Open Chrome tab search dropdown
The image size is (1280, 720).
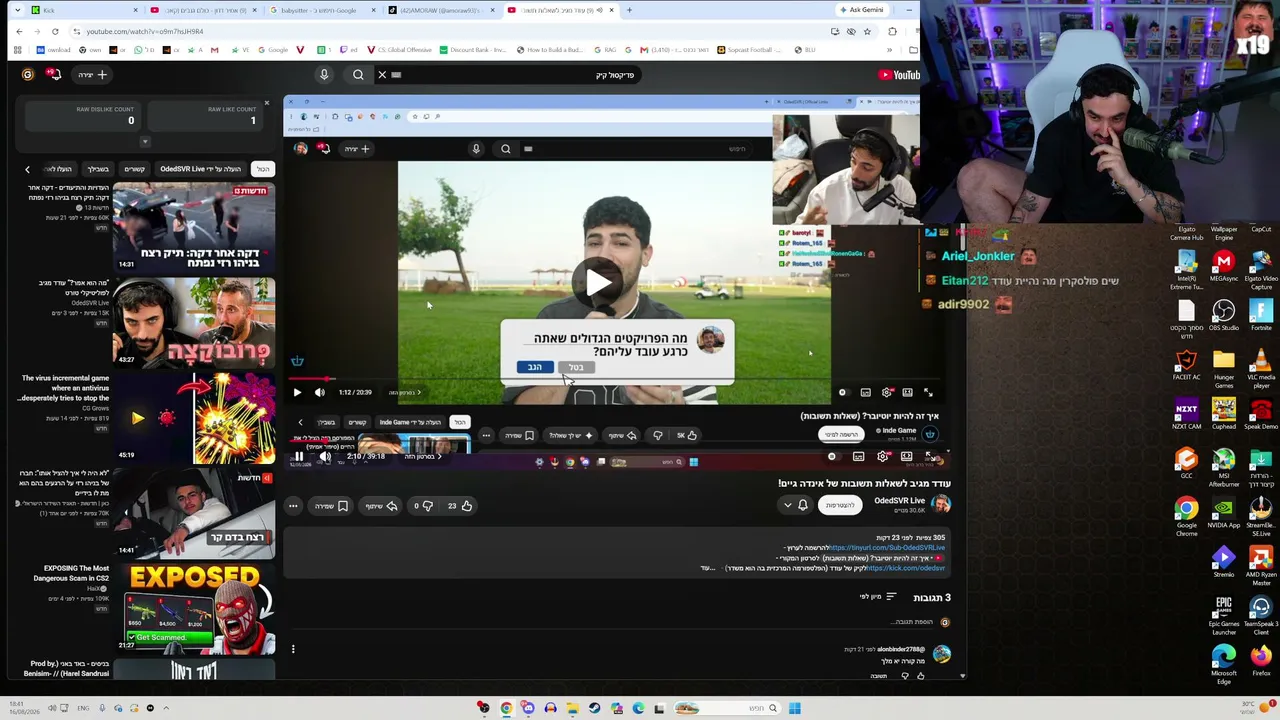coord(17,10)
